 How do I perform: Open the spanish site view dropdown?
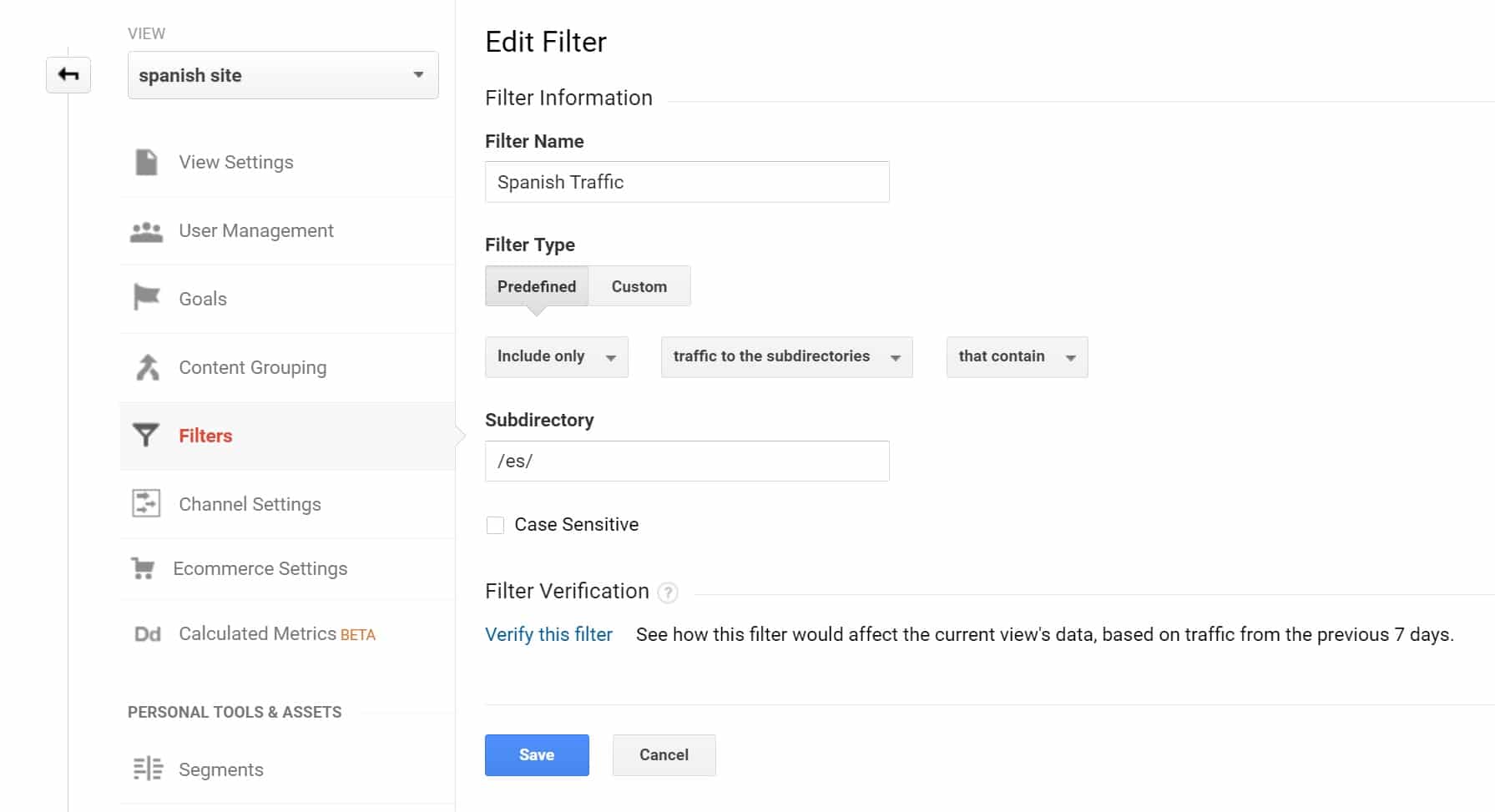pos(283,75)
